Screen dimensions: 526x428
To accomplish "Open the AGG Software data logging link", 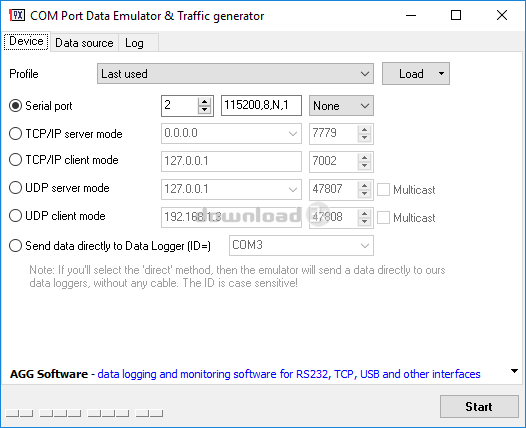I will (x=289, y=374).
